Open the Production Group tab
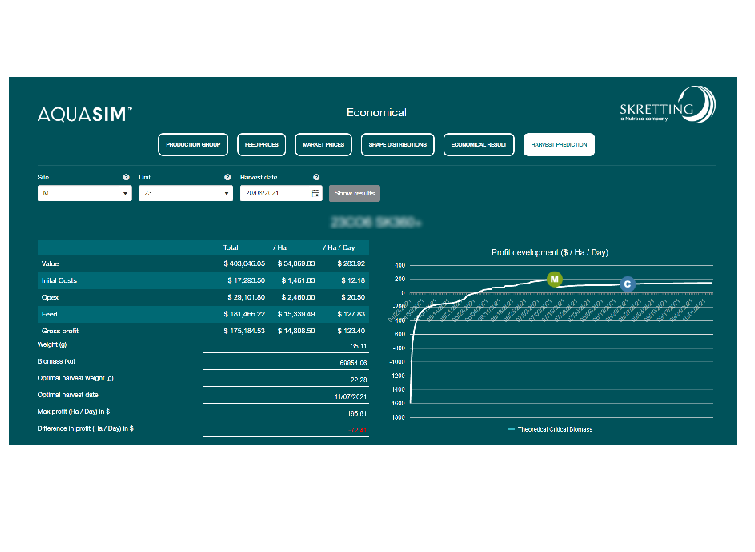 pyautogui.click(x=193, y=144)
